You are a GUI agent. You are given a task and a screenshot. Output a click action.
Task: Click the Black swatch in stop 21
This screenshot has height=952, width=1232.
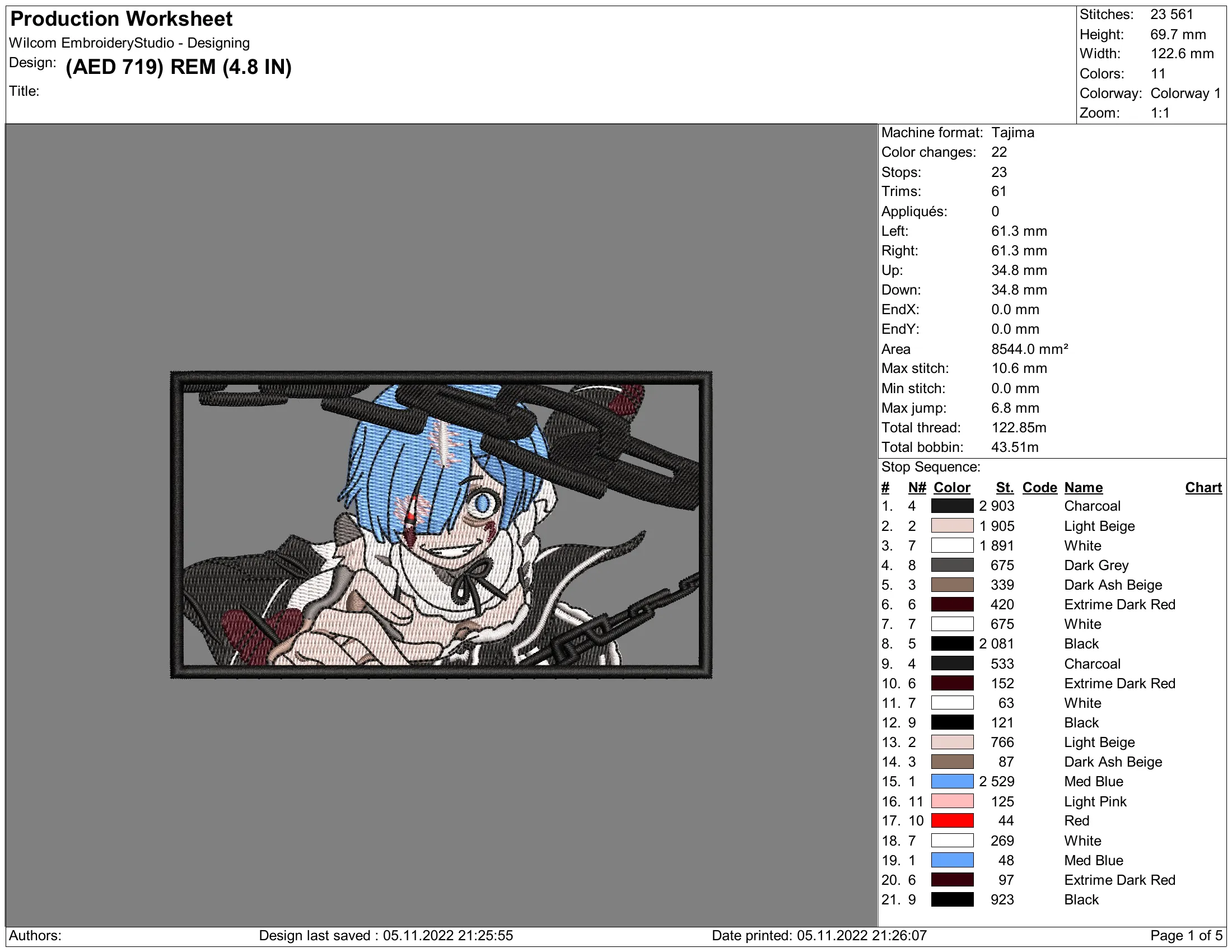click(952, 899)
